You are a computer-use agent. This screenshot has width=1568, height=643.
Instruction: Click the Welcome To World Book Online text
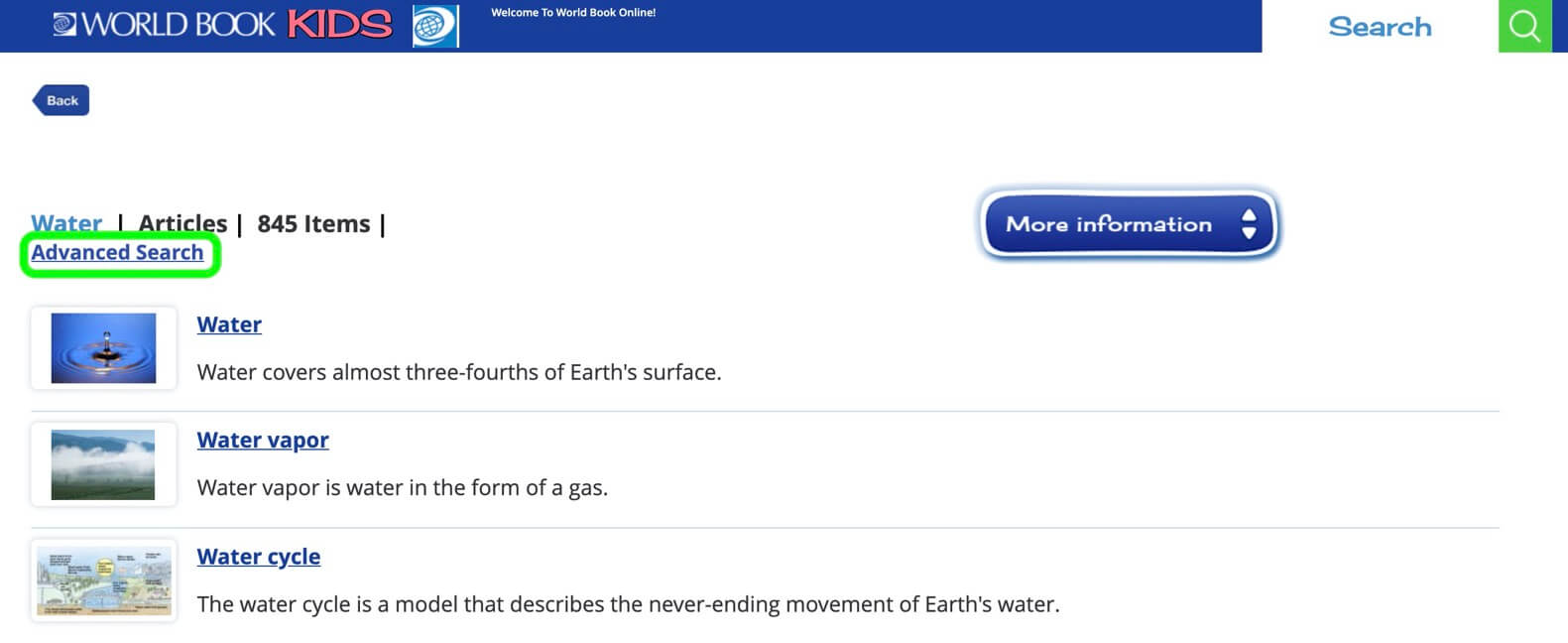[573, 13]
